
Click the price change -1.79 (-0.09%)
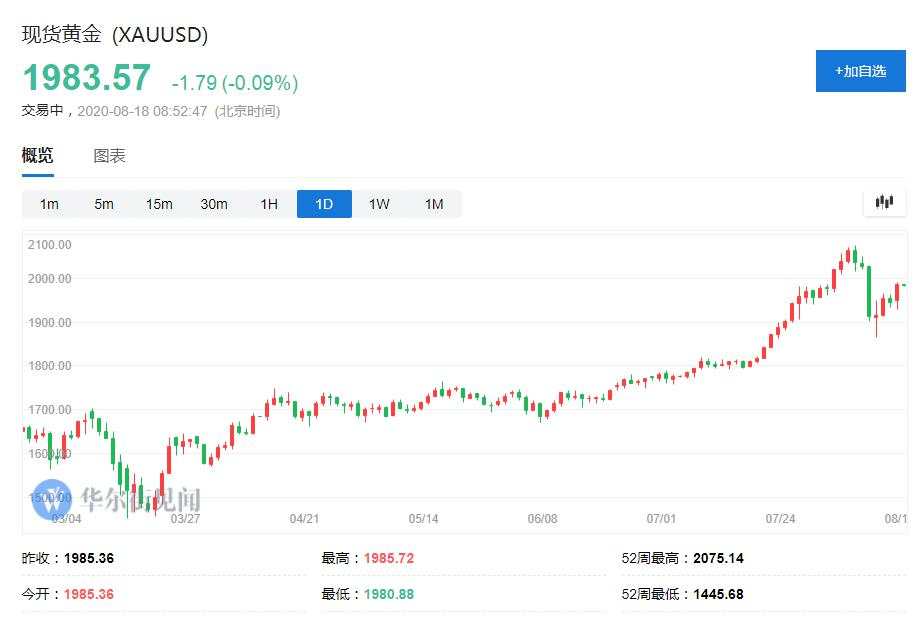coord(235,83)
